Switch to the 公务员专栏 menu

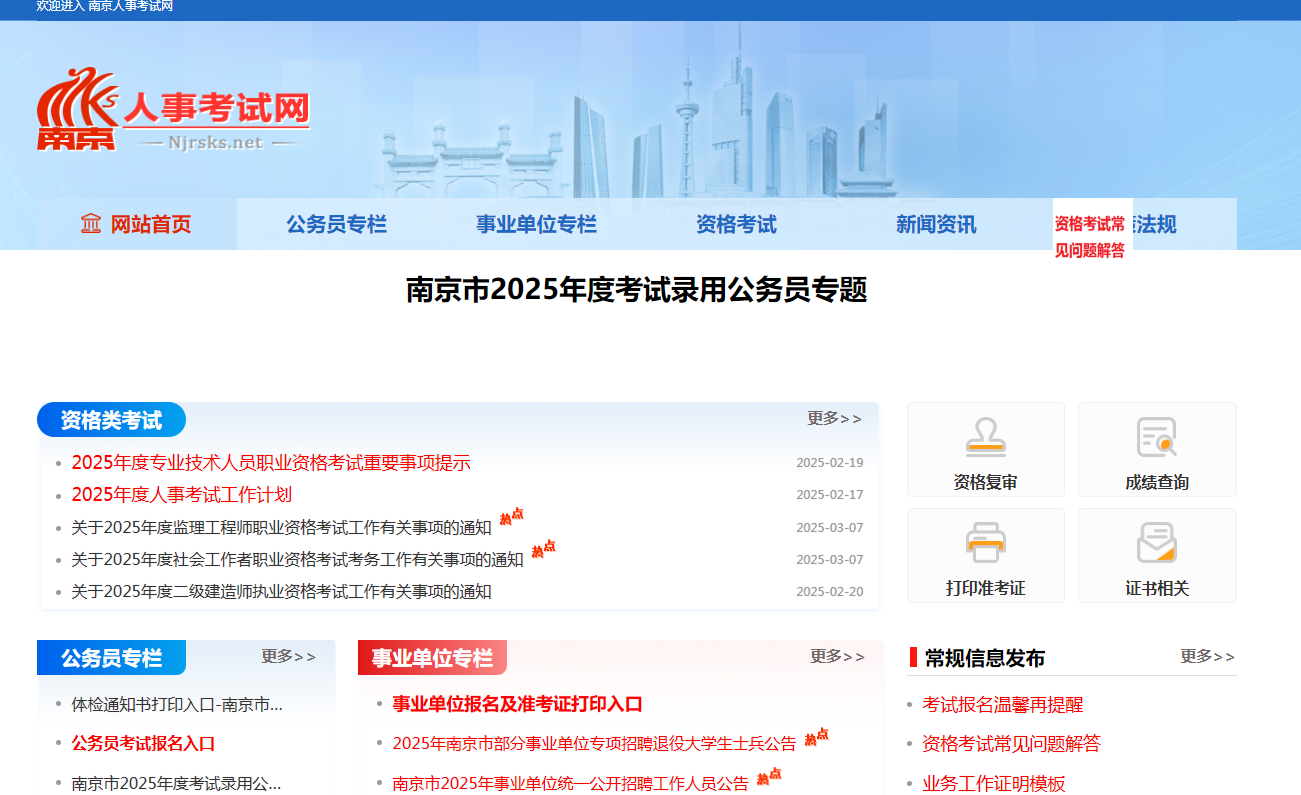point(336,224)
